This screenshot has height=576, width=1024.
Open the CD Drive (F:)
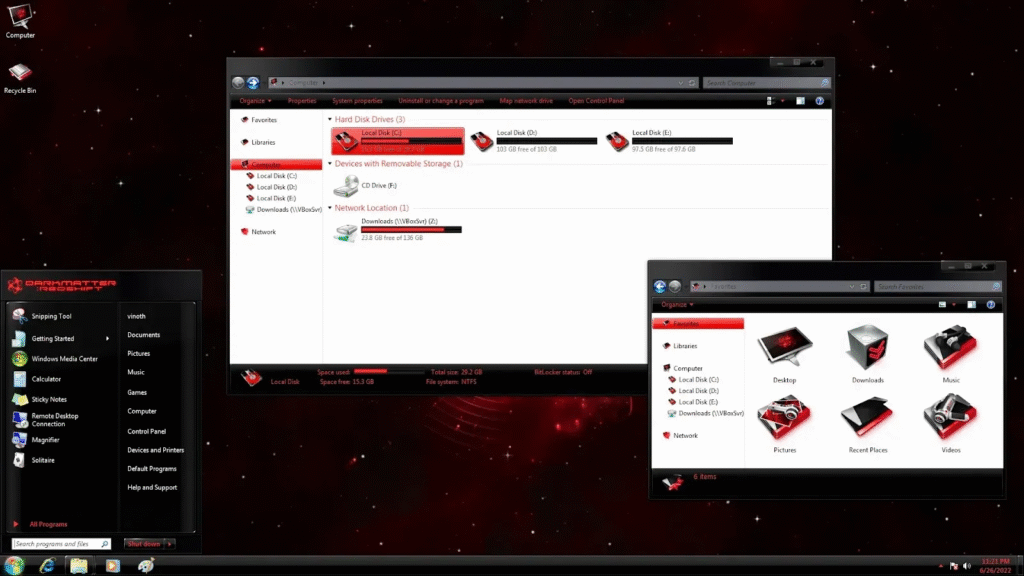click(347, 185)
